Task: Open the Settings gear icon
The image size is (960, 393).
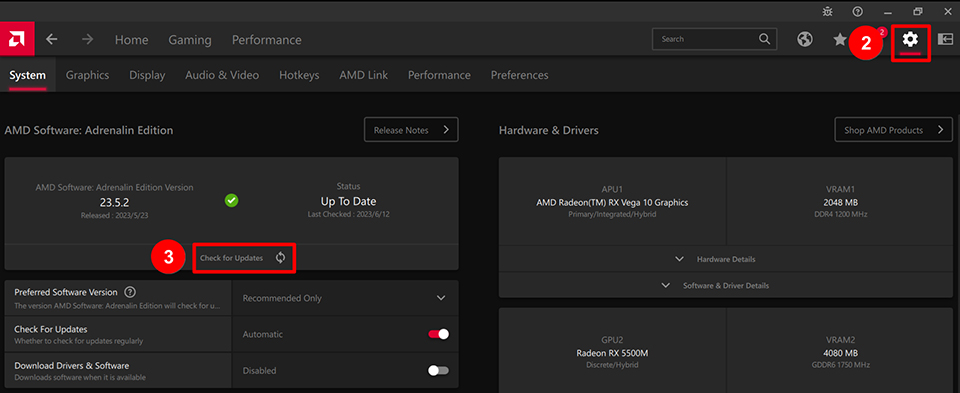Action: click(x=910, y=40)
